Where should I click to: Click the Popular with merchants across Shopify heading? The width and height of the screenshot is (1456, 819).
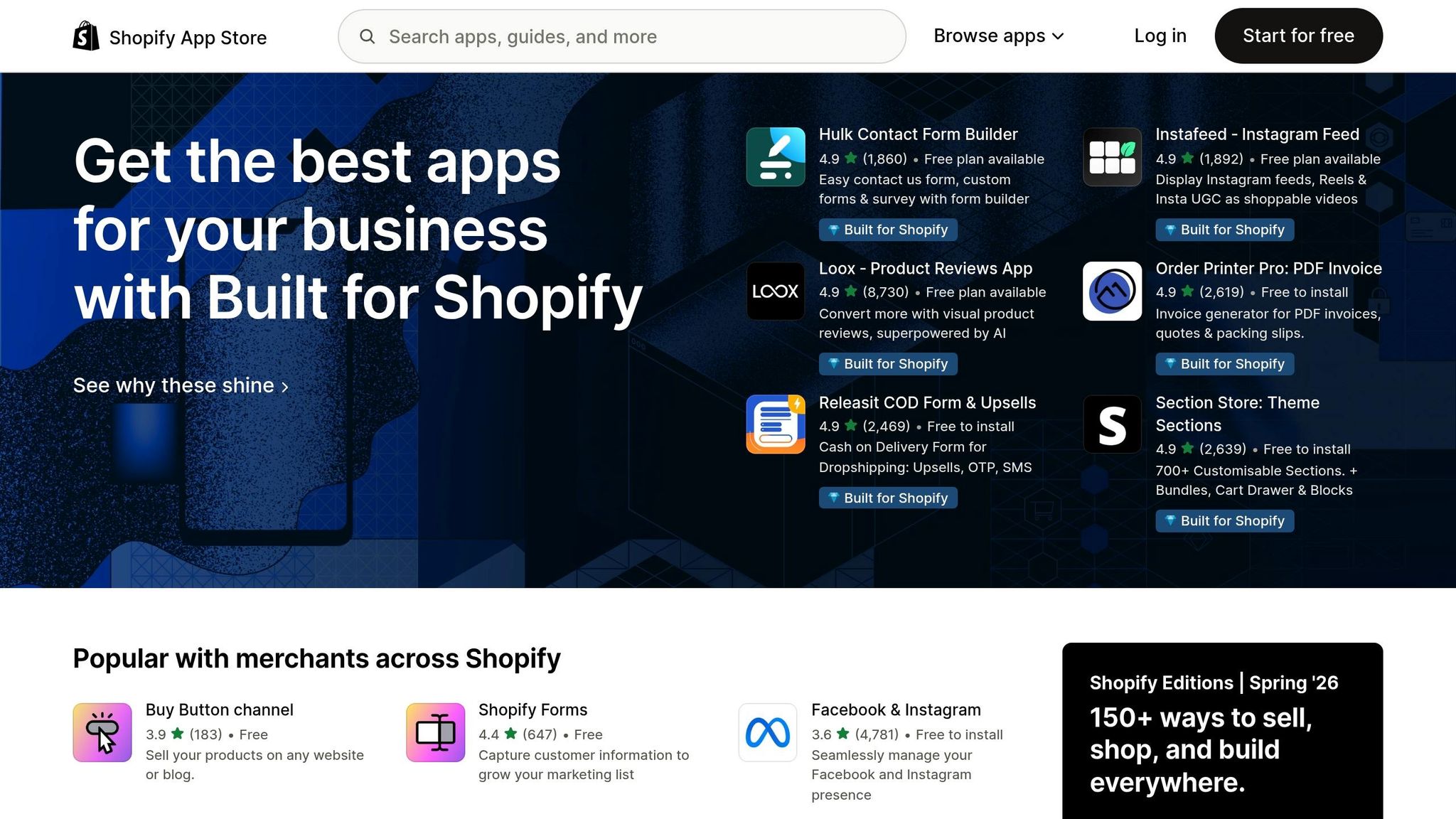point(316,658)
